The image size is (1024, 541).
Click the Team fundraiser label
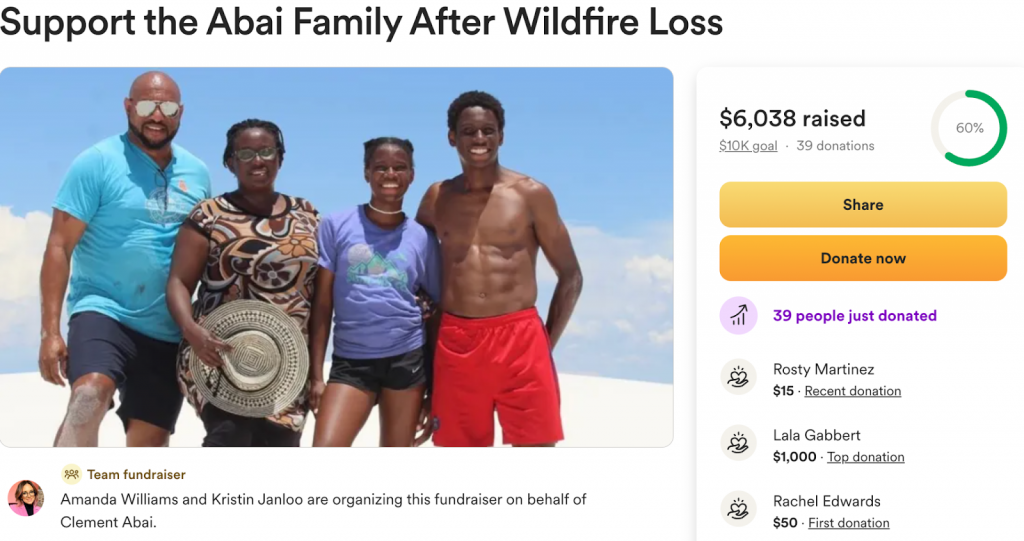[136, 474]
